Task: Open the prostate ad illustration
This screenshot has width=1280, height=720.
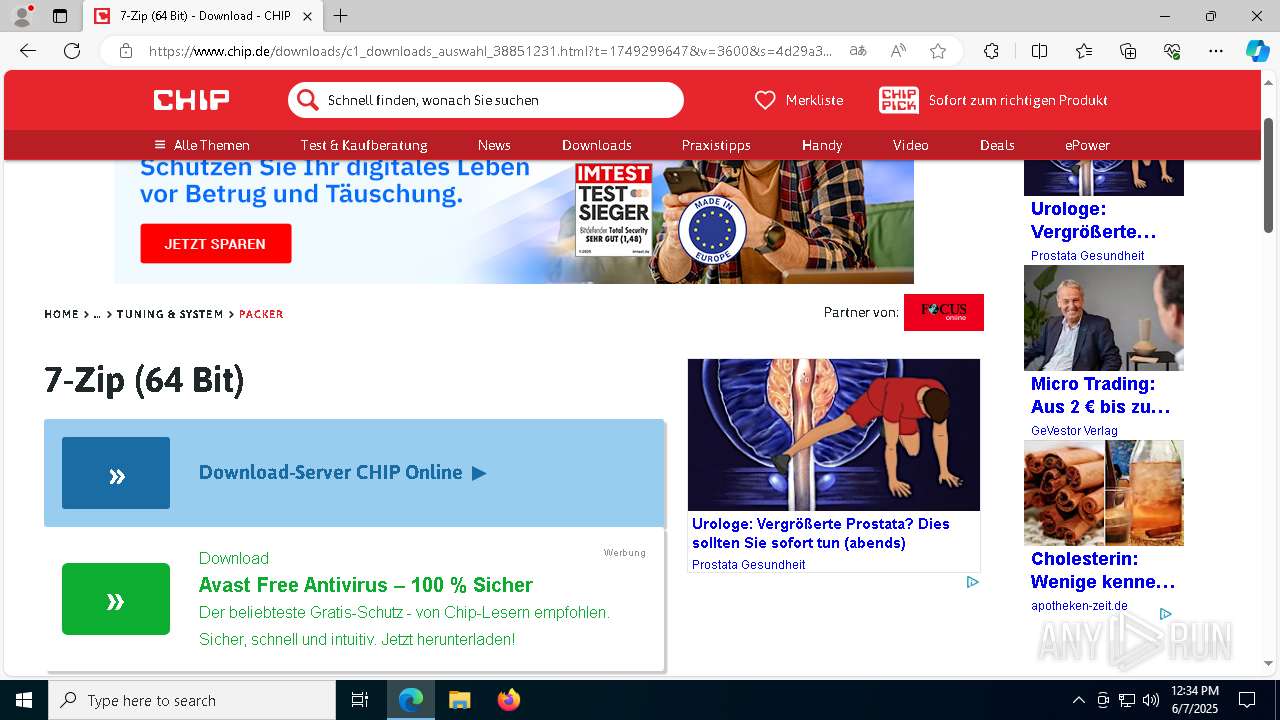Action: click(834, 435)
